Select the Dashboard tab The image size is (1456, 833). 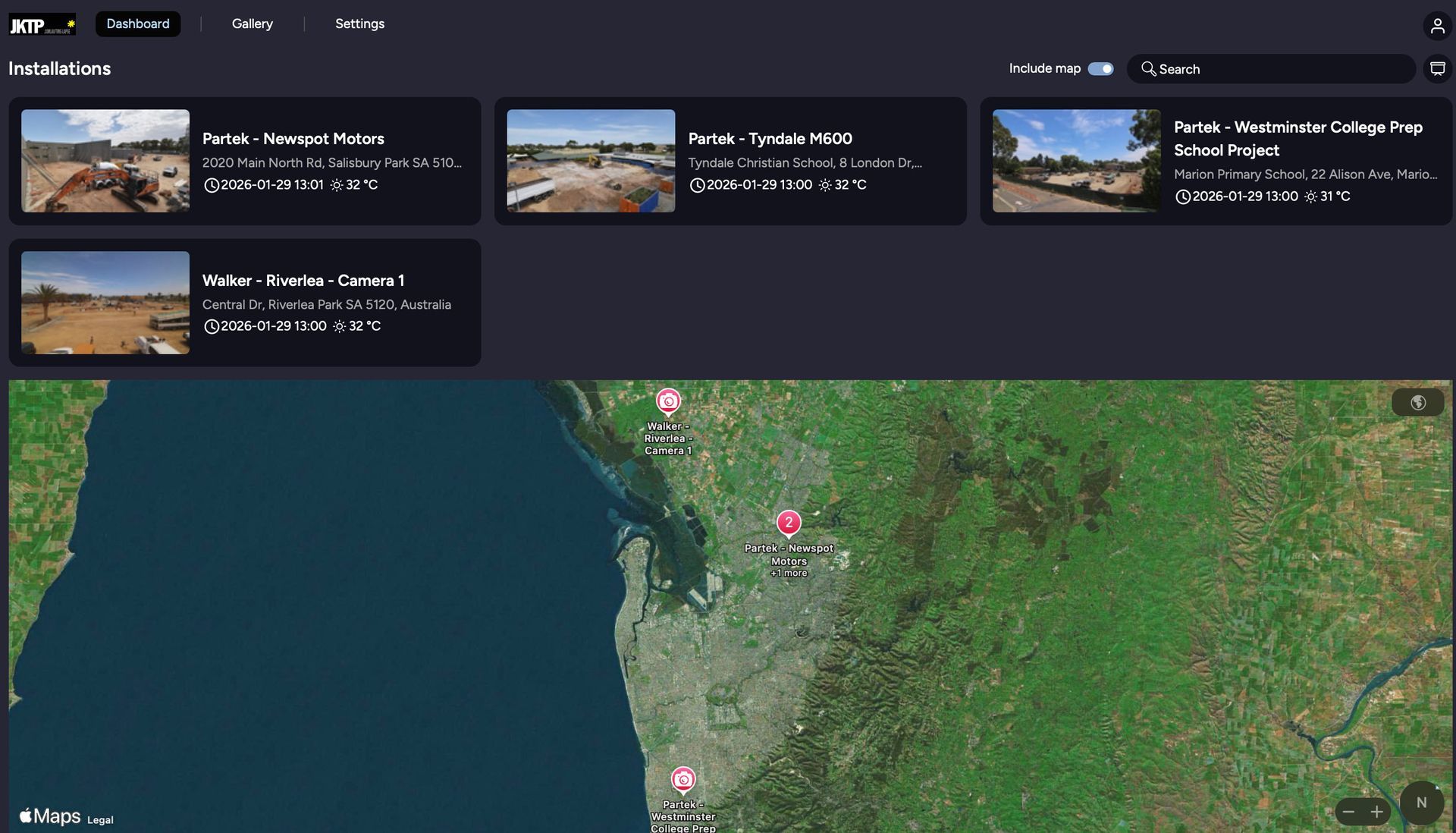click(x=138, y=24)
